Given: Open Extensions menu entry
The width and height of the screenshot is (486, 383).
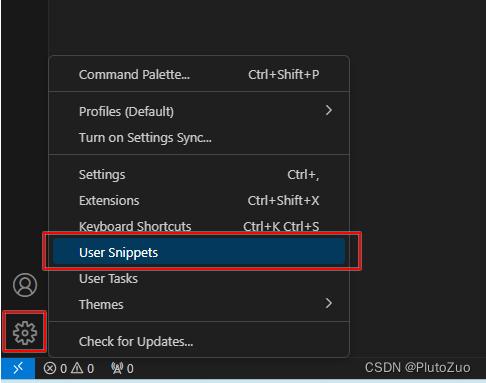Looking at the screenshot, I should tap(199, 201).
